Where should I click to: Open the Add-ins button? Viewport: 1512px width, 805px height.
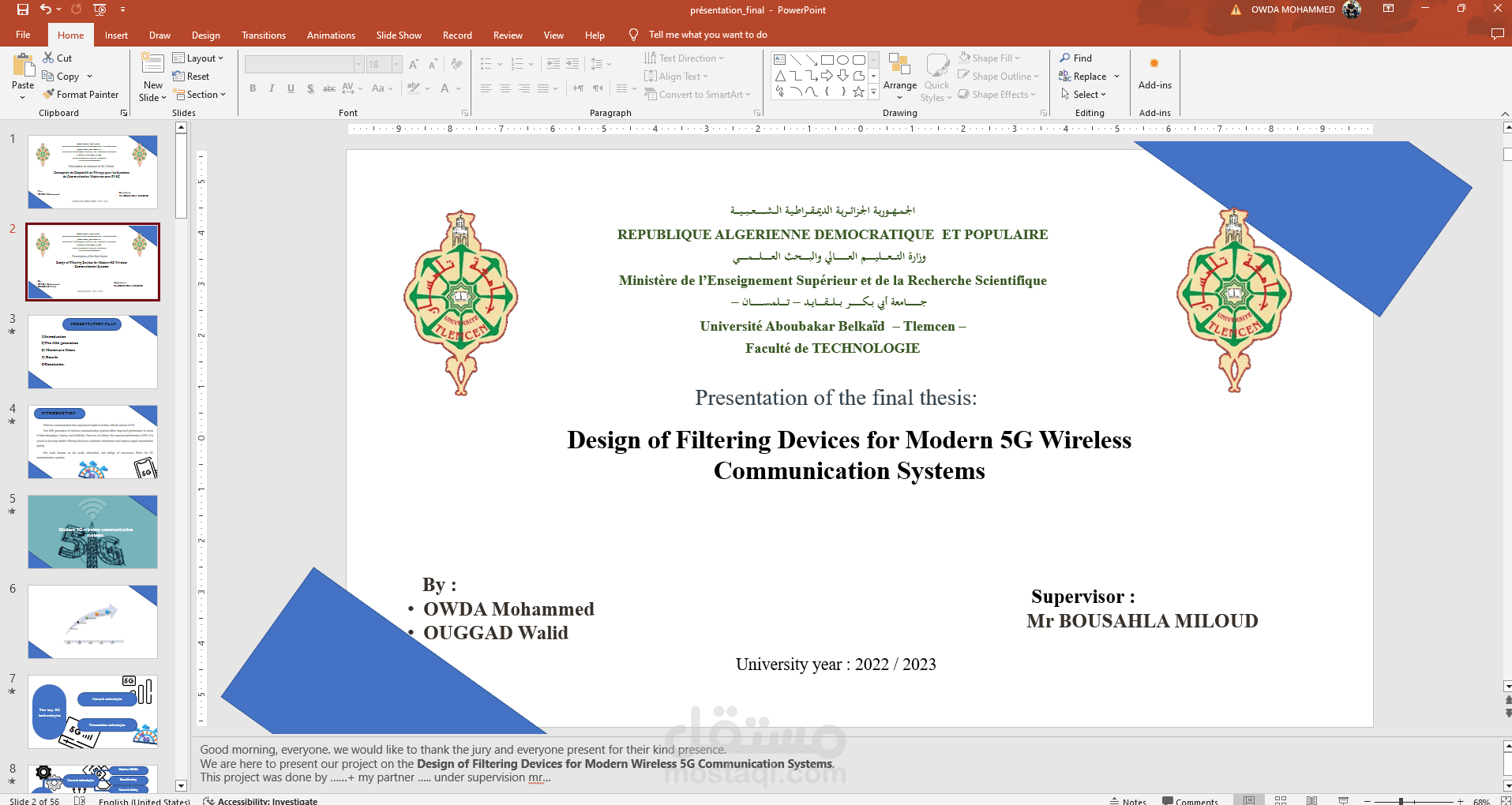(1154, 73)
